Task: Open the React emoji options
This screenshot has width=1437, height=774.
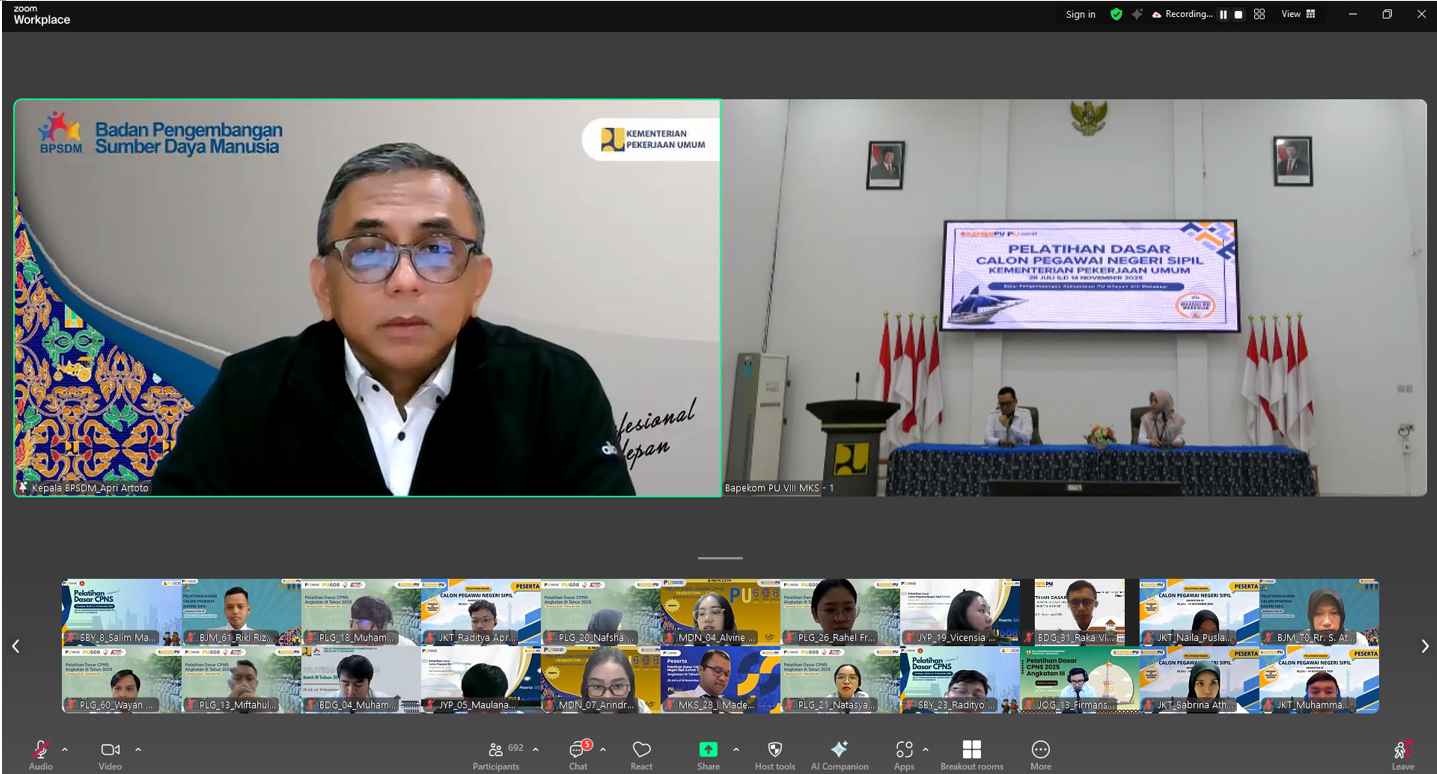Action: [x=642, y=755]
